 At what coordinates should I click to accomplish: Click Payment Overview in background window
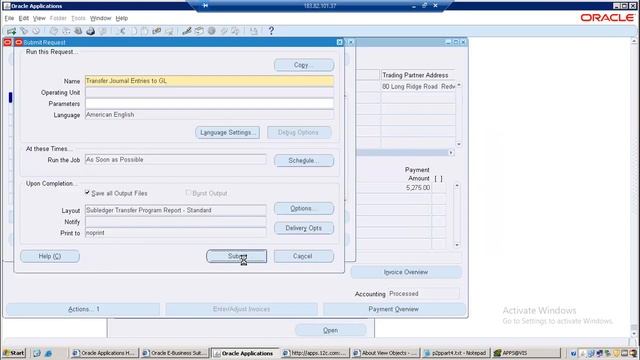[394, 309]
